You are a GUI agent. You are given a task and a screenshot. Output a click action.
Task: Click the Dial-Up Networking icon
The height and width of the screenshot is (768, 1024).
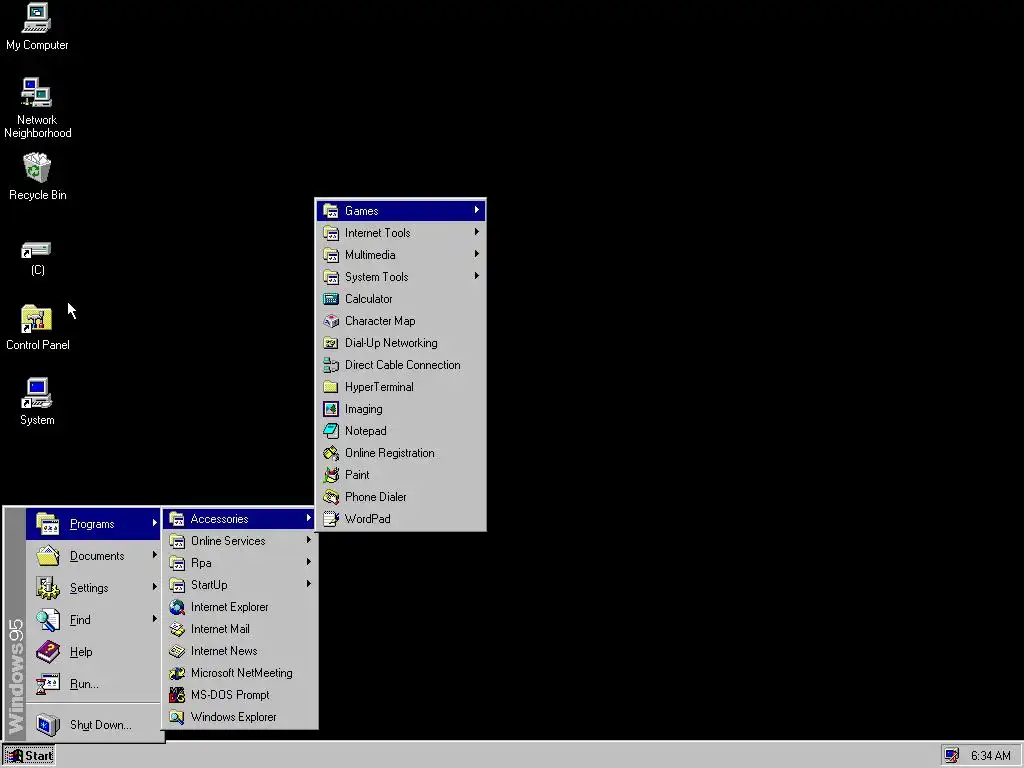click(331, 343)
